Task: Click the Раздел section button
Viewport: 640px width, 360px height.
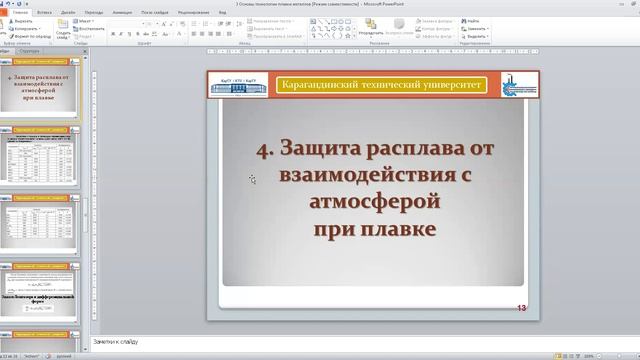Action: point(83,37)
